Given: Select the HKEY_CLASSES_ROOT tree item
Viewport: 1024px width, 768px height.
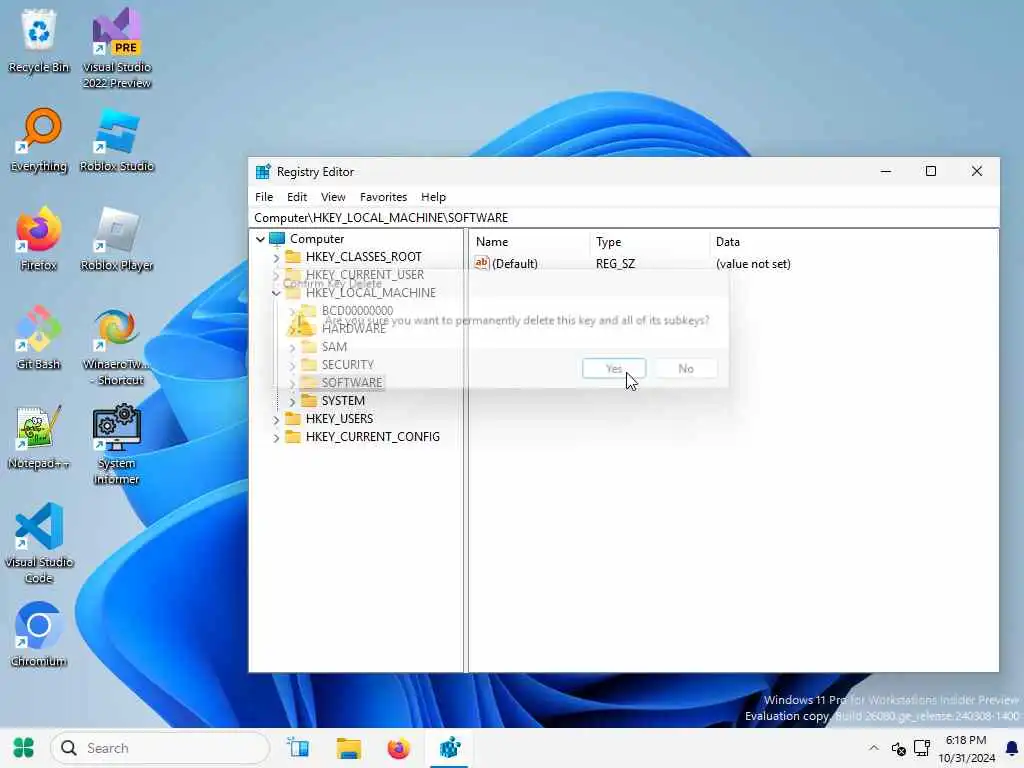Looking at the screenshot, I should (x=363, y=257).
